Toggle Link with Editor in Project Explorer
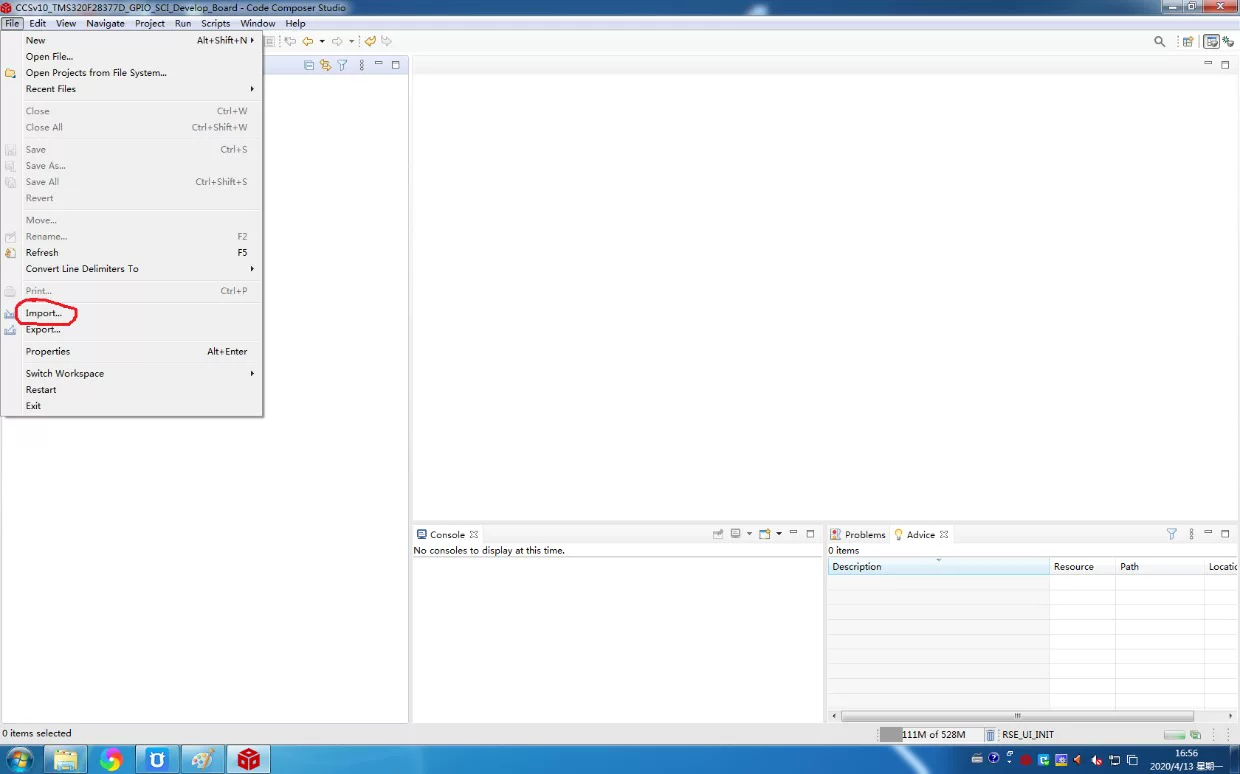 pyautogui.click(x=325, y=65)
